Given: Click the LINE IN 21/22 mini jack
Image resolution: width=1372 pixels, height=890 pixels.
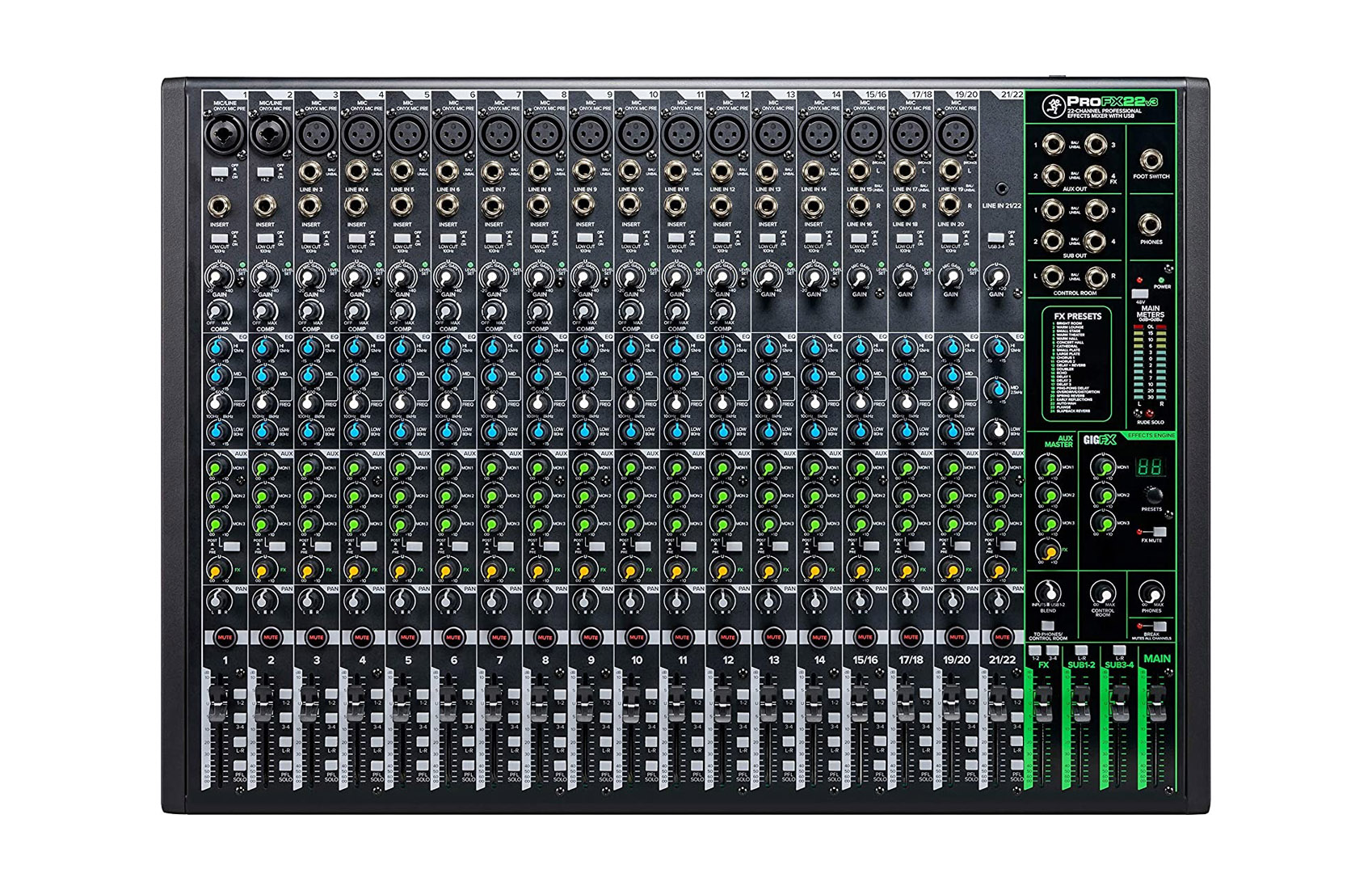Looking at the screenshot, I should (1001, 188).
